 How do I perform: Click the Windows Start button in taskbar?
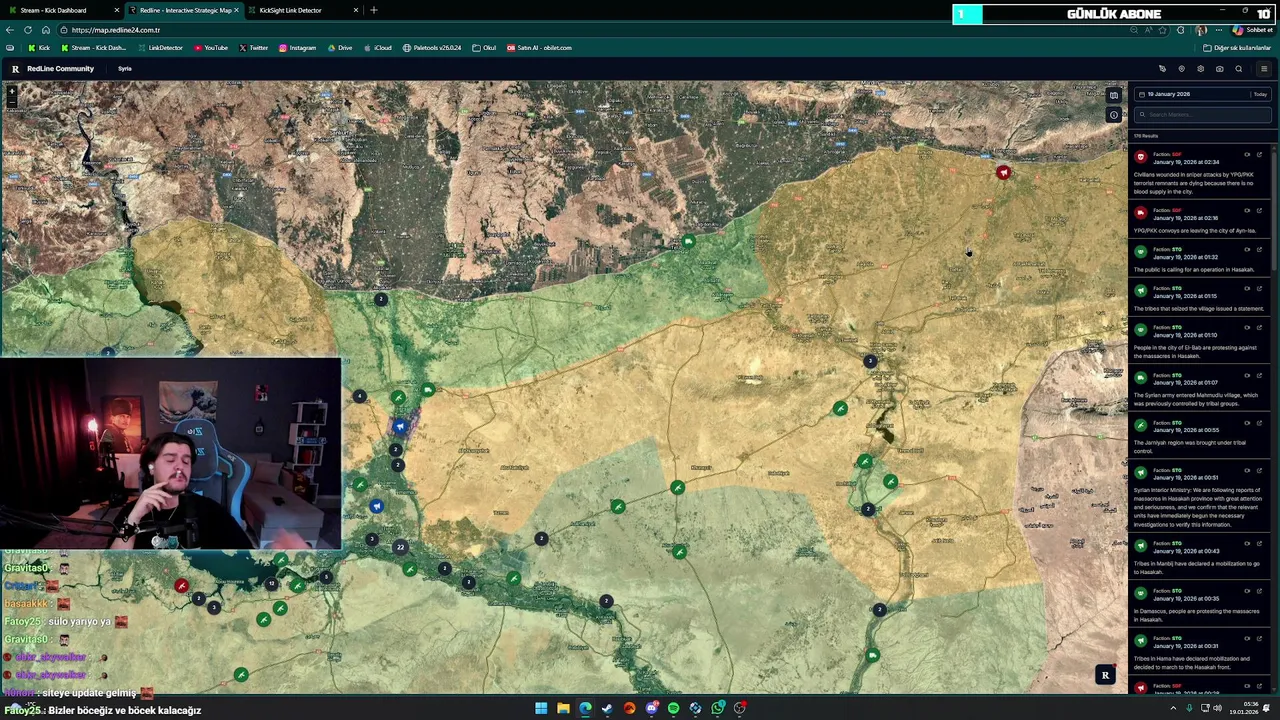tap(541, 708)
